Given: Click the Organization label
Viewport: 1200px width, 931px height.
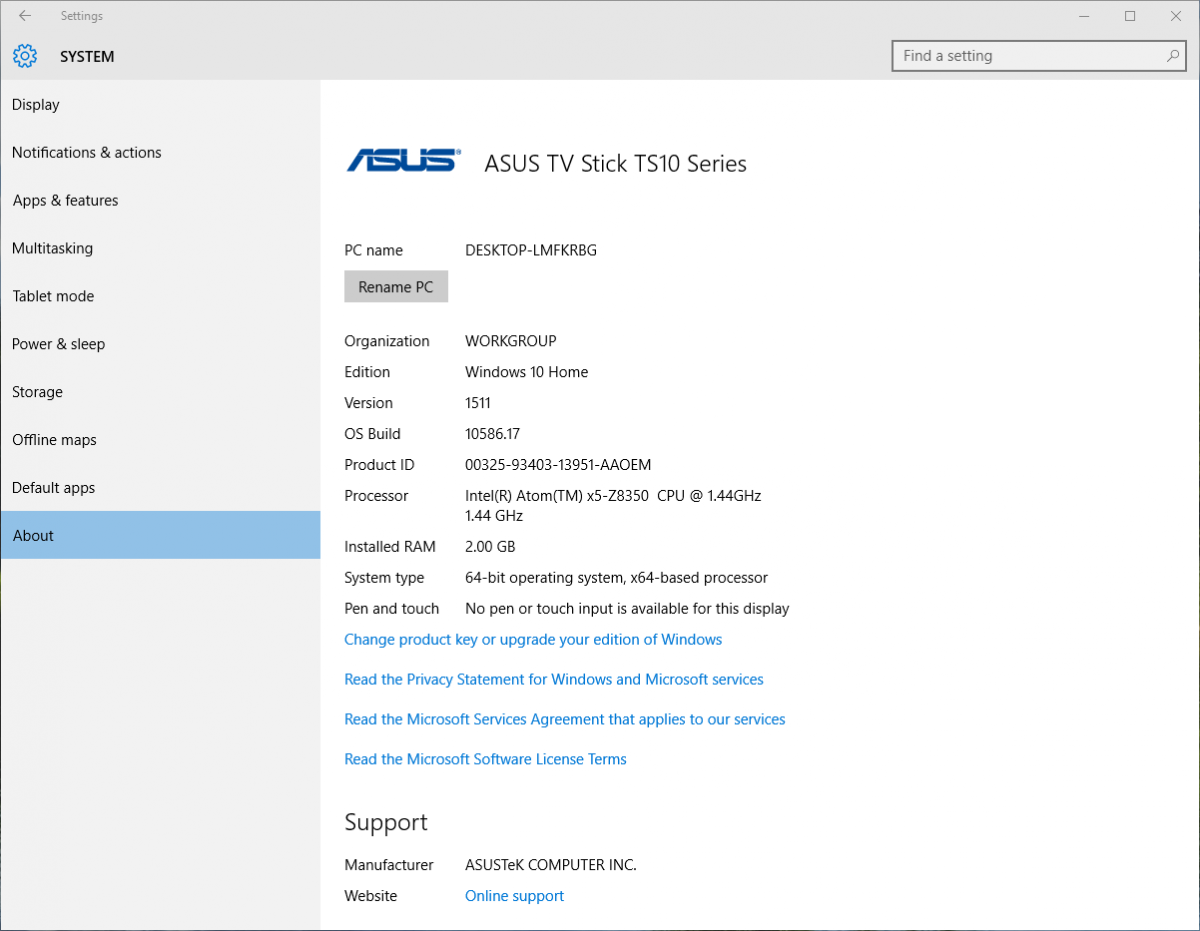Looking at the screenshot, I should 387,341.
